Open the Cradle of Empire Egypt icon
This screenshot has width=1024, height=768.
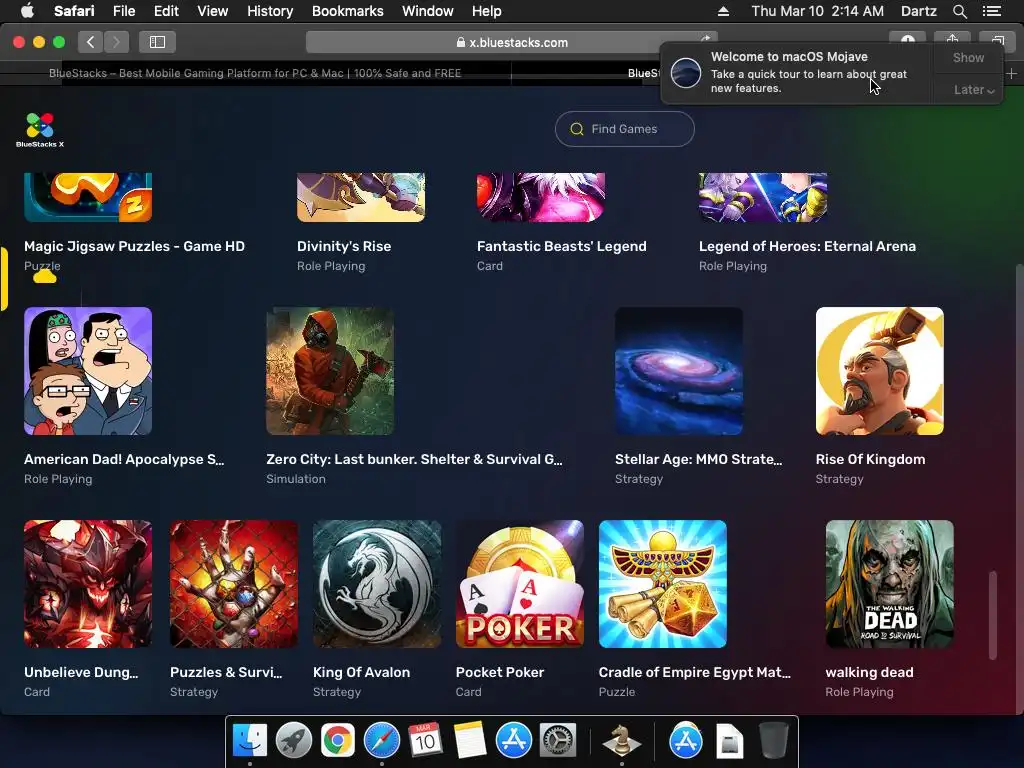663,584
